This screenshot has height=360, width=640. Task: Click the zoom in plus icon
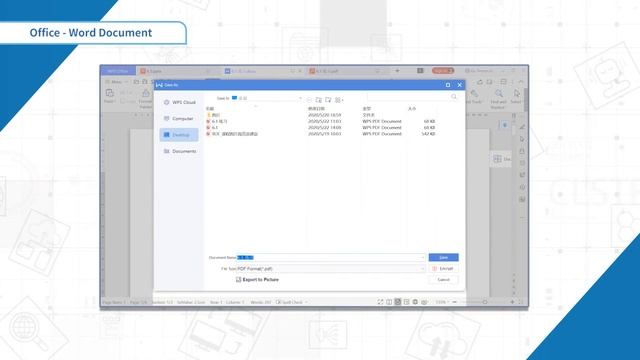(512, 302)
